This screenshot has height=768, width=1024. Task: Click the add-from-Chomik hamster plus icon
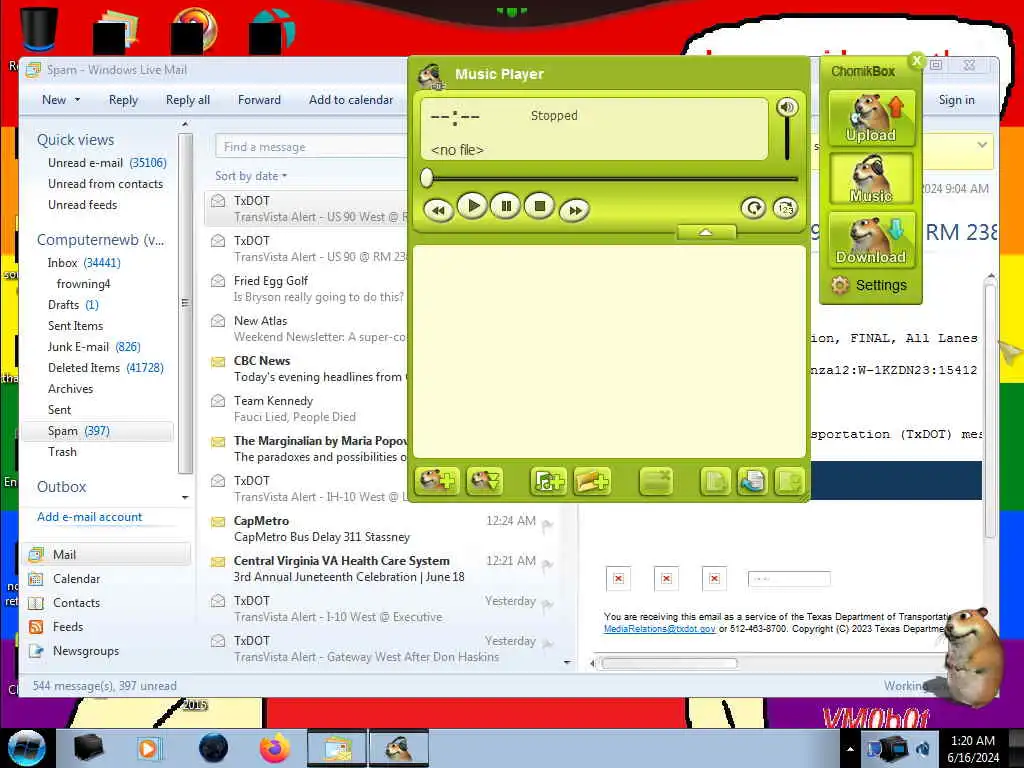coord(437,482)
